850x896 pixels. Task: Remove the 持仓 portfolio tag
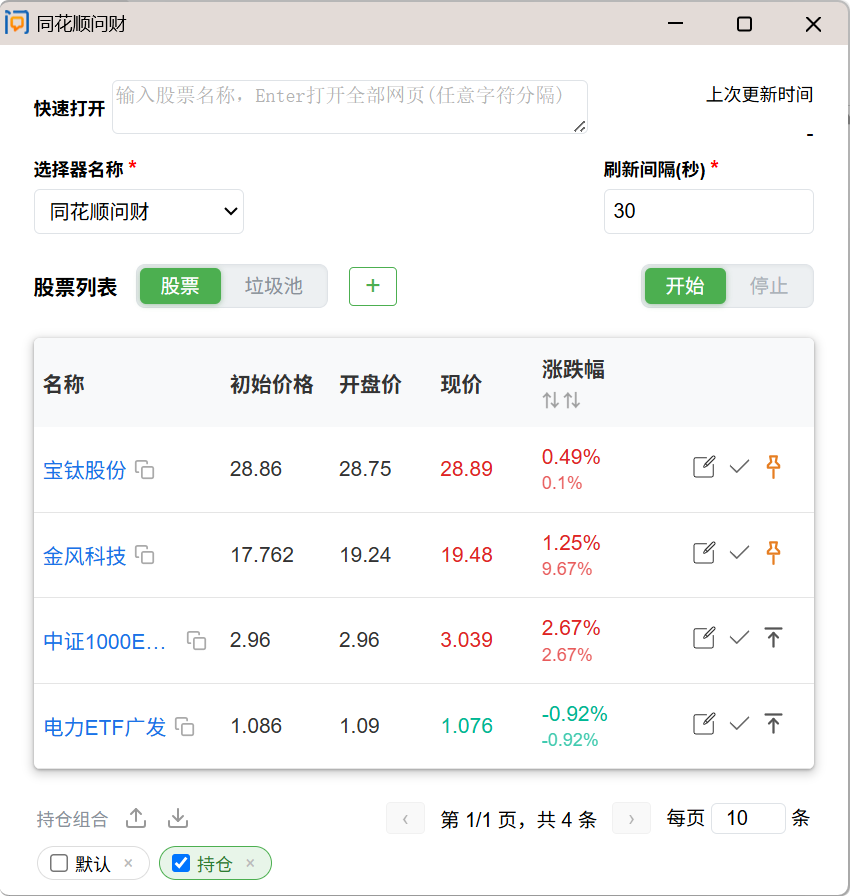pyautogui.click(x=250, y=863)
